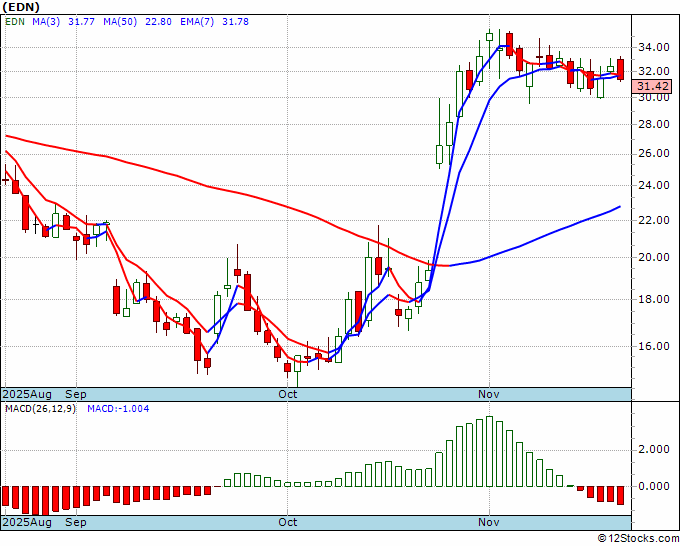The width and height of the screenshot is (680, 546).
Task: Select the MA(3) legend label
Action: tap(46, 22)
